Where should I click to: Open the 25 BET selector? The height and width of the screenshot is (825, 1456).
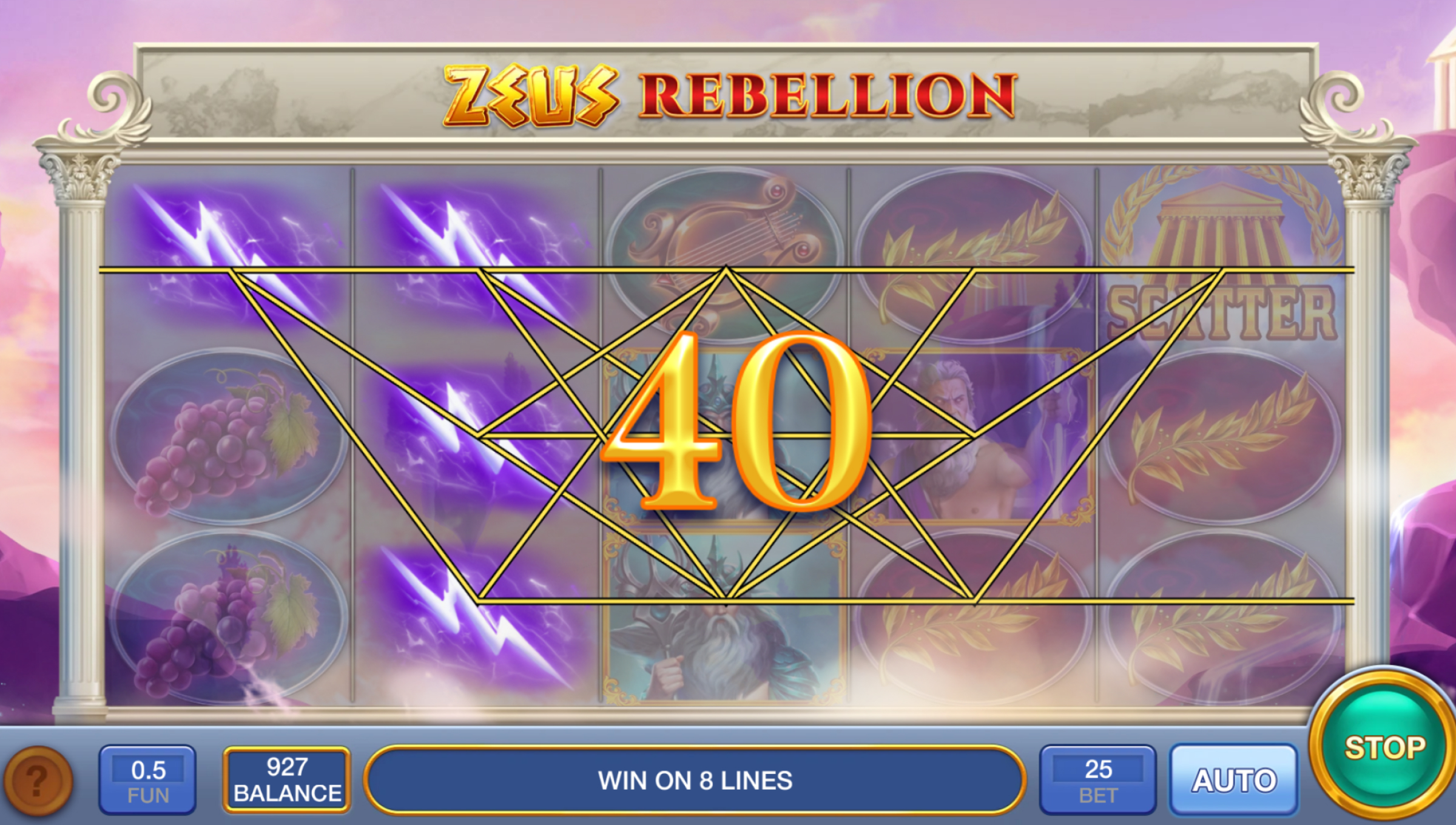point(1098,780)
